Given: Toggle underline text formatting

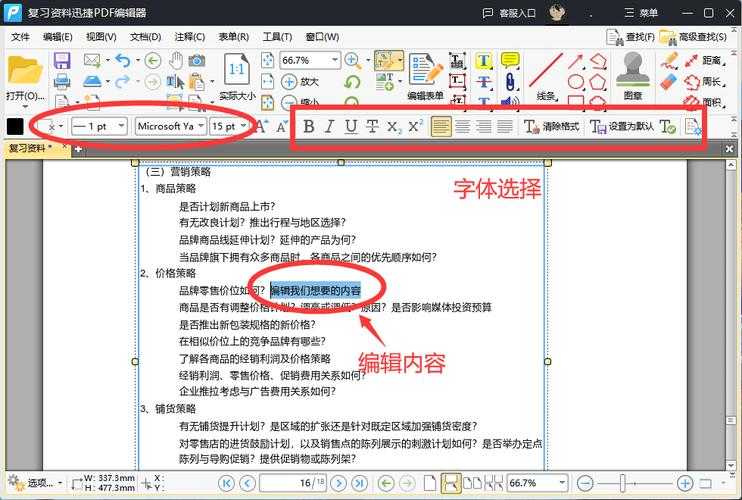Looking at the screenshot, I should [350, 126].
